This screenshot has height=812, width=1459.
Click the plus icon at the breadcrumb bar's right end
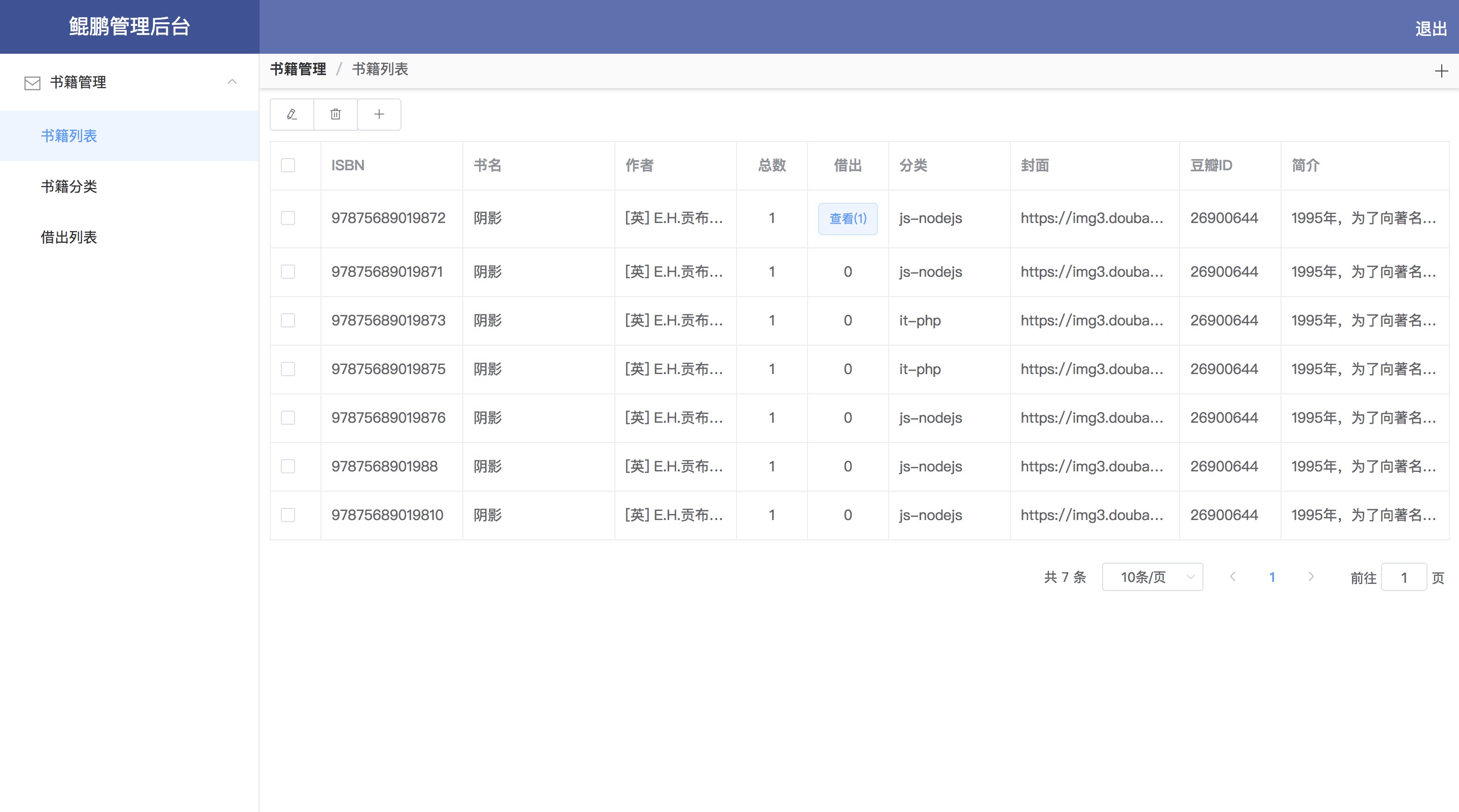(1441, 71)
